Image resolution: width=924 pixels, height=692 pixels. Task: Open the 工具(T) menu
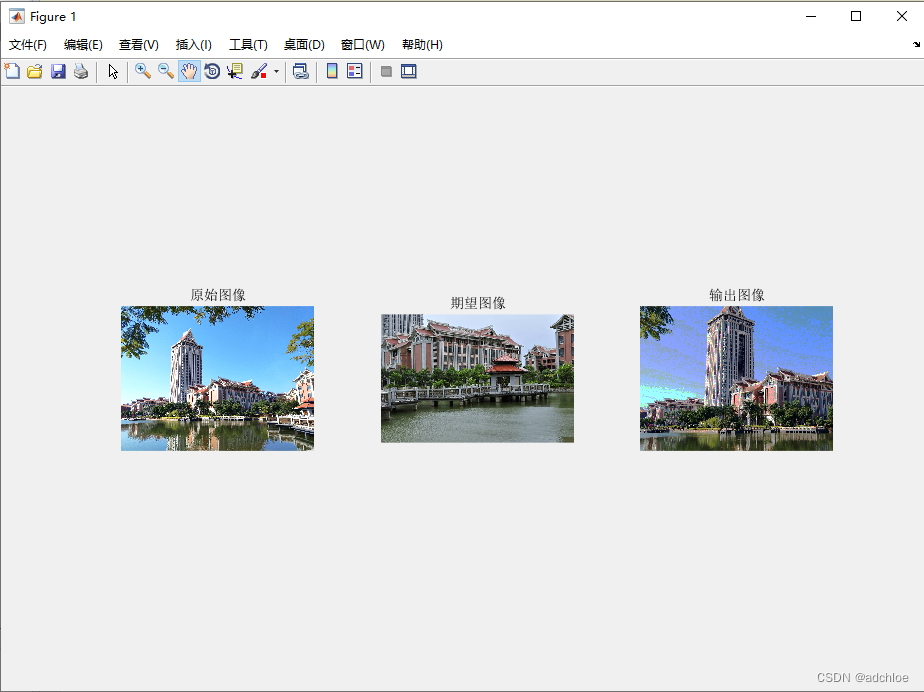point(248,45)
